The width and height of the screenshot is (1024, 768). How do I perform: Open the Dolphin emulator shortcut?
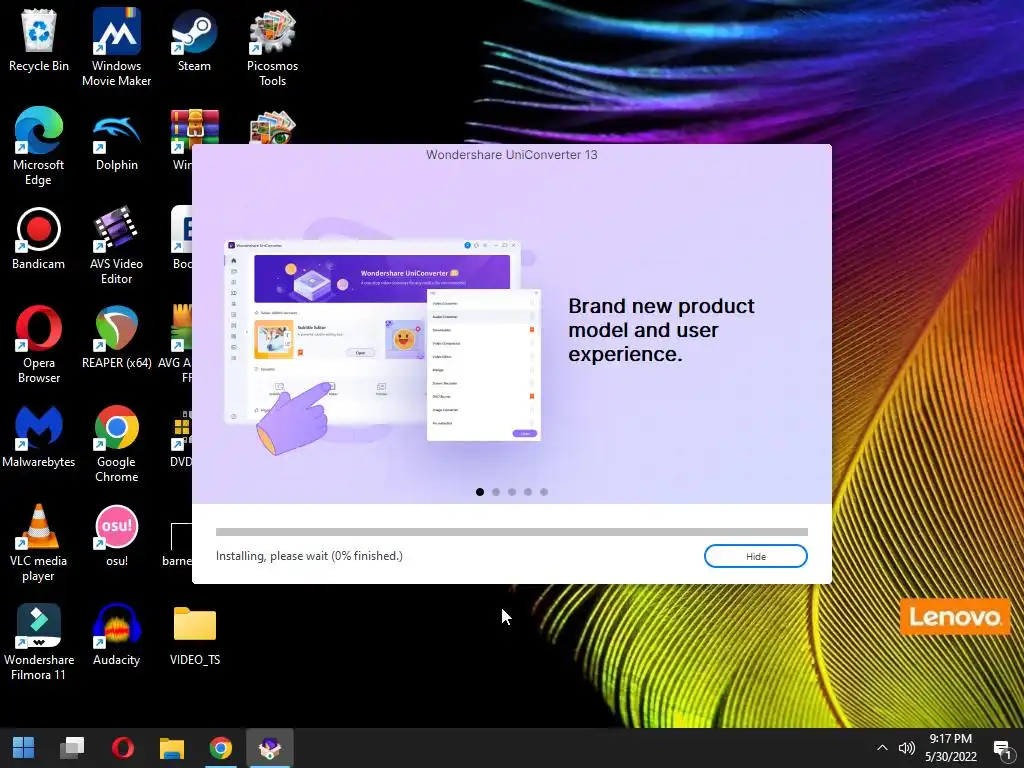(116, 140)
